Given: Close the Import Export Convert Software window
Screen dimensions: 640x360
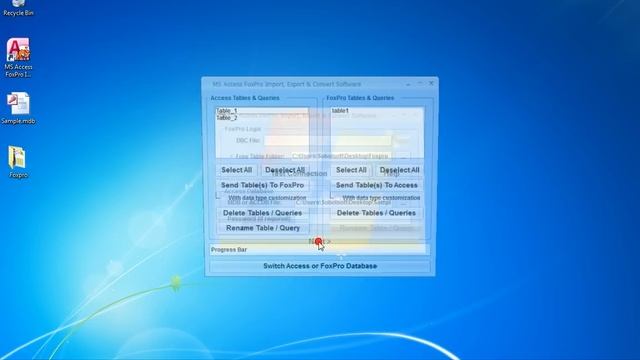Looking at the screenshot, I should click(431, 83).
